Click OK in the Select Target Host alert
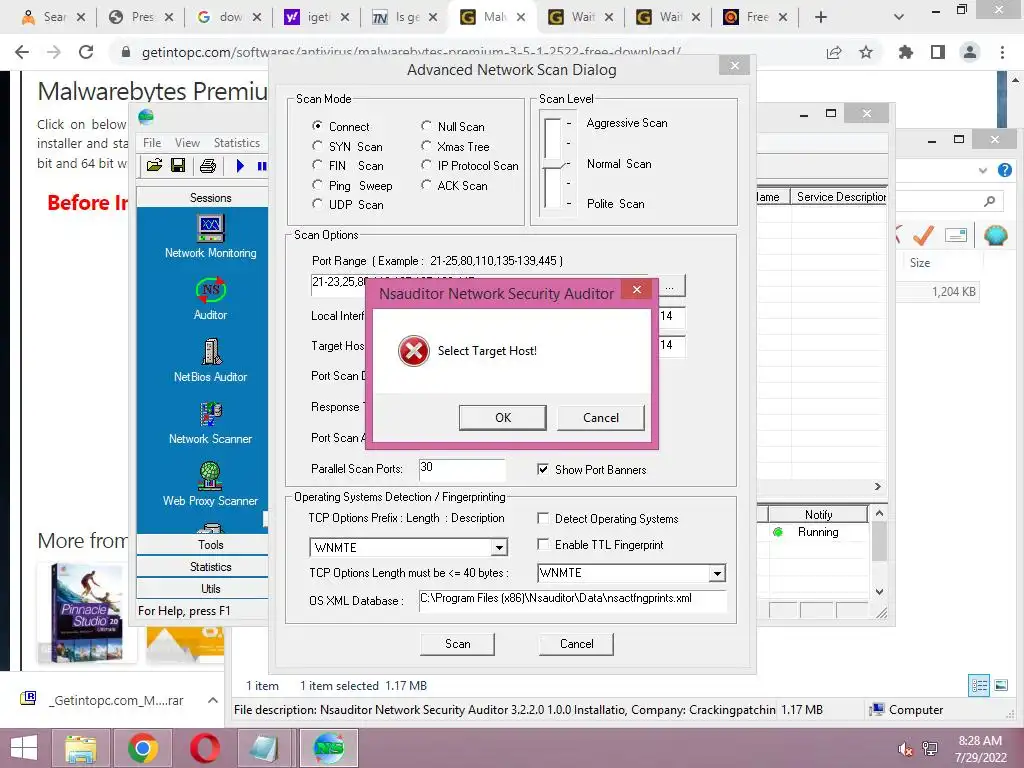 (x=502, y=417)
